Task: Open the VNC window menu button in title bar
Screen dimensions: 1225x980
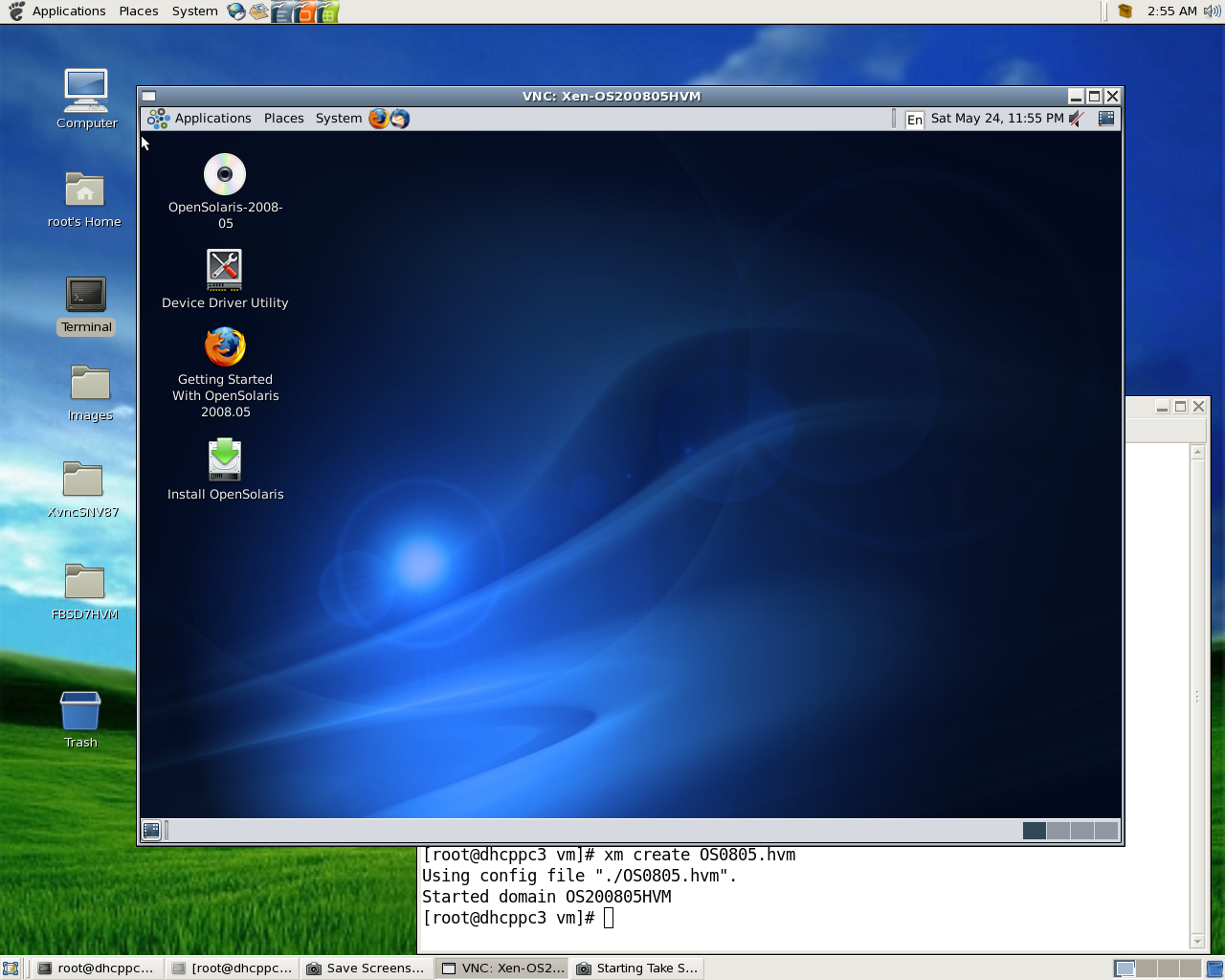Action: [x=149, y=96]
